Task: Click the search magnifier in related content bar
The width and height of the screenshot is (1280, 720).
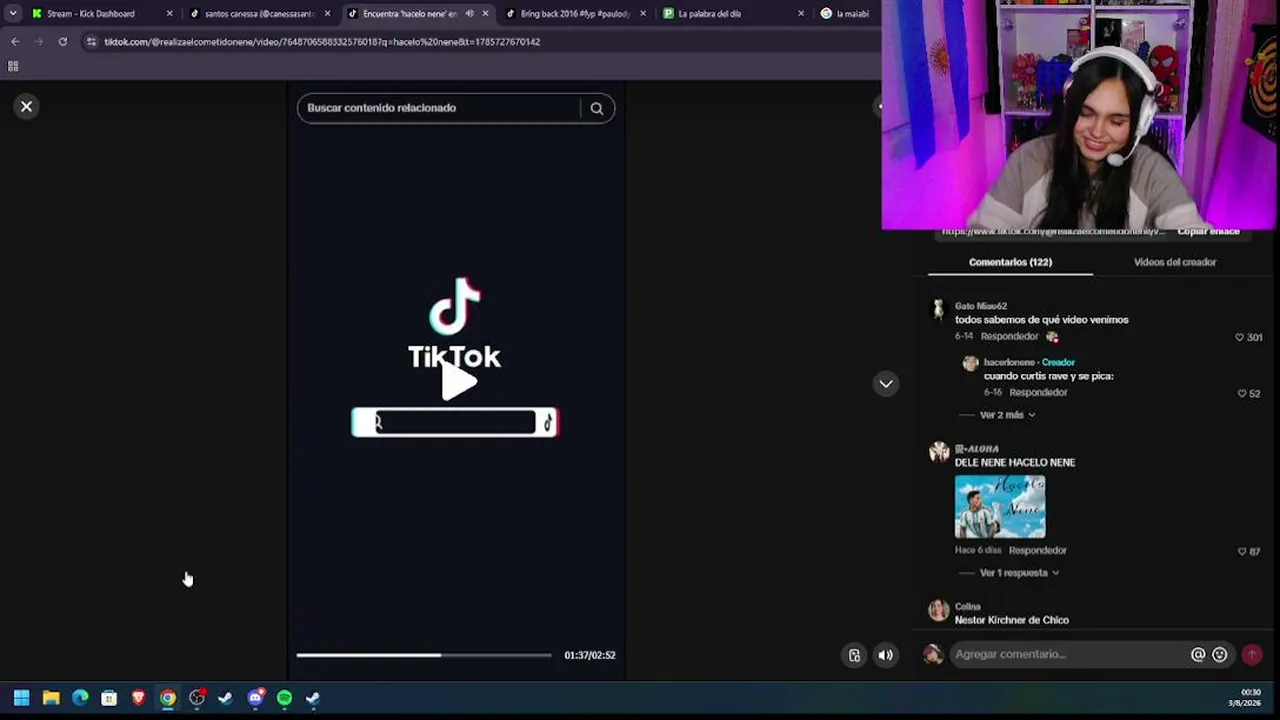Action: click(597, 108)
